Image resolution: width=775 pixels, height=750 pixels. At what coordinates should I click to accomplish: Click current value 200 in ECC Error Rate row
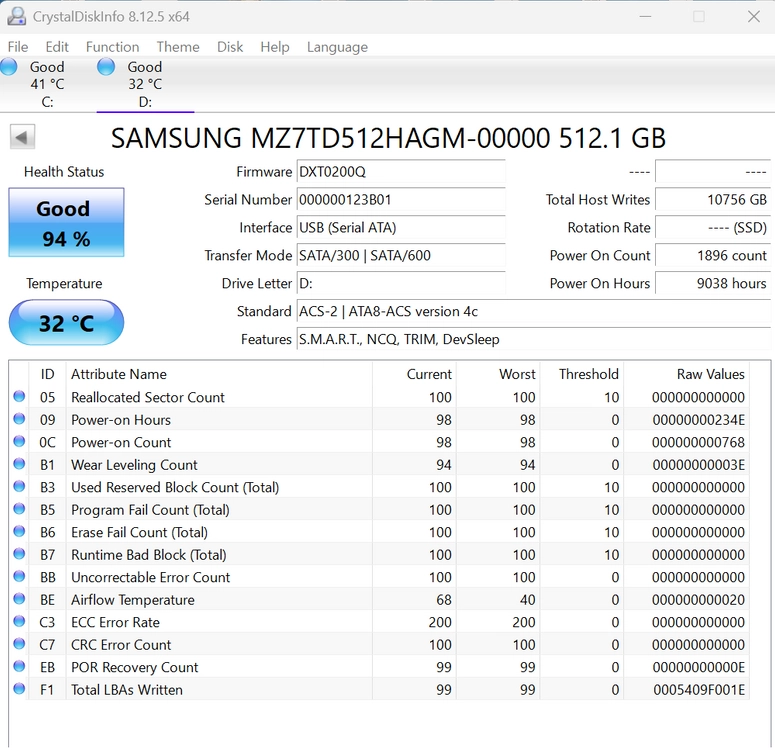[440, 622]
